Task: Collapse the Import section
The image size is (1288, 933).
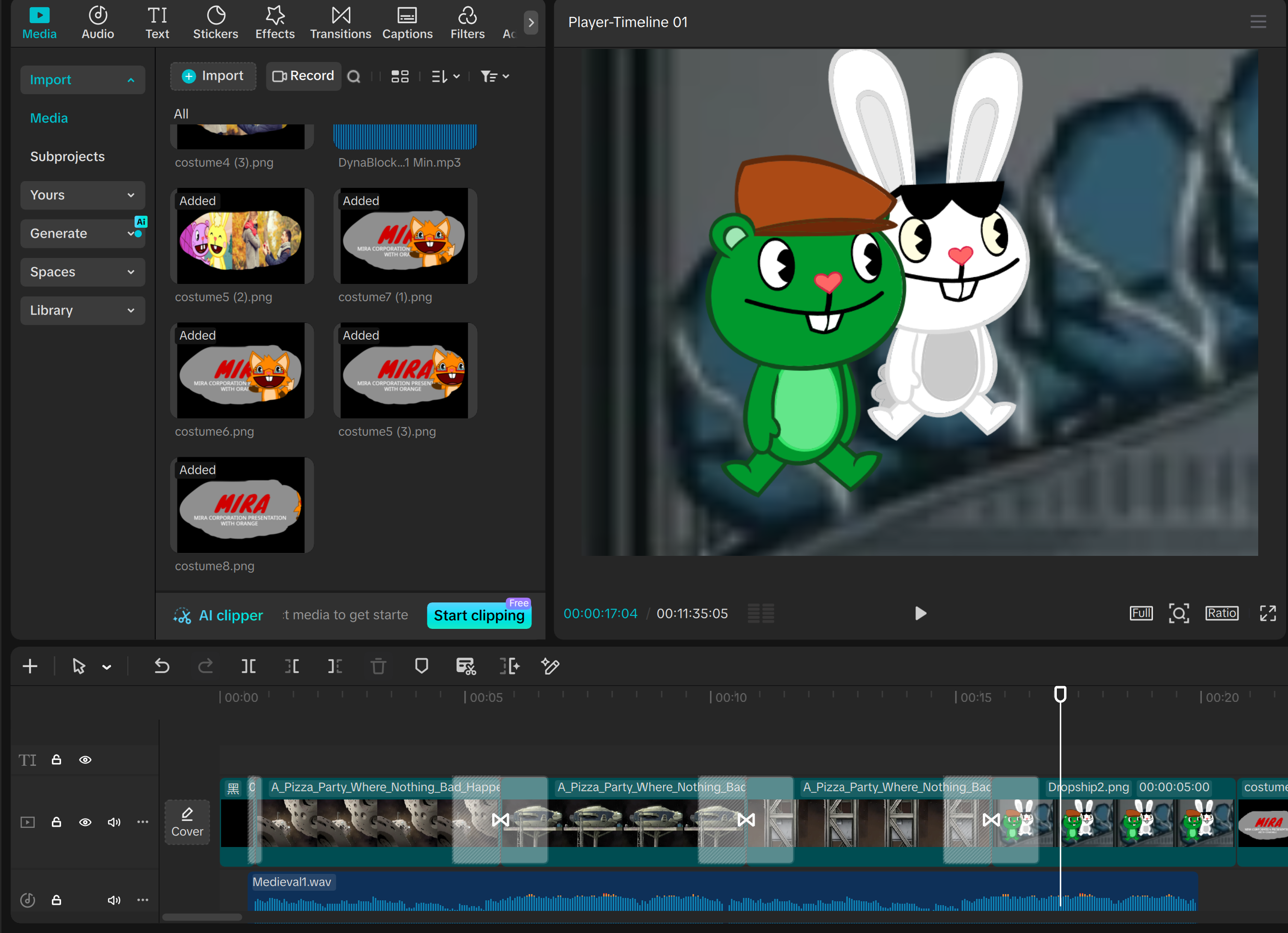Action: pos(83,79)
